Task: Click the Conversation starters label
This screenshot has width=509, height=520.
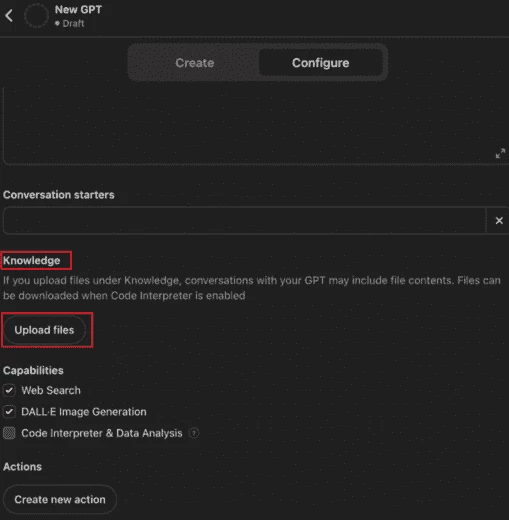Action: click(59, 195)
